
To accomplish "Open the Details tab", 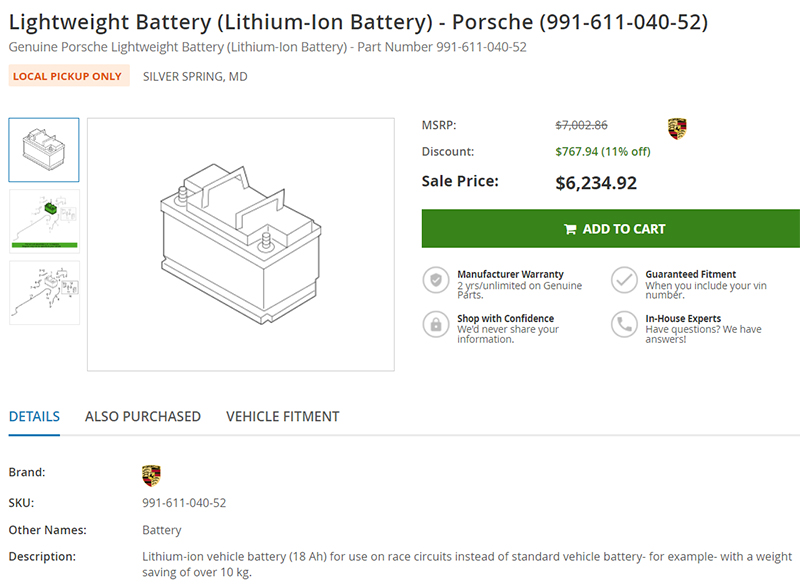I will pyautogui.click(x=34, y=416).
